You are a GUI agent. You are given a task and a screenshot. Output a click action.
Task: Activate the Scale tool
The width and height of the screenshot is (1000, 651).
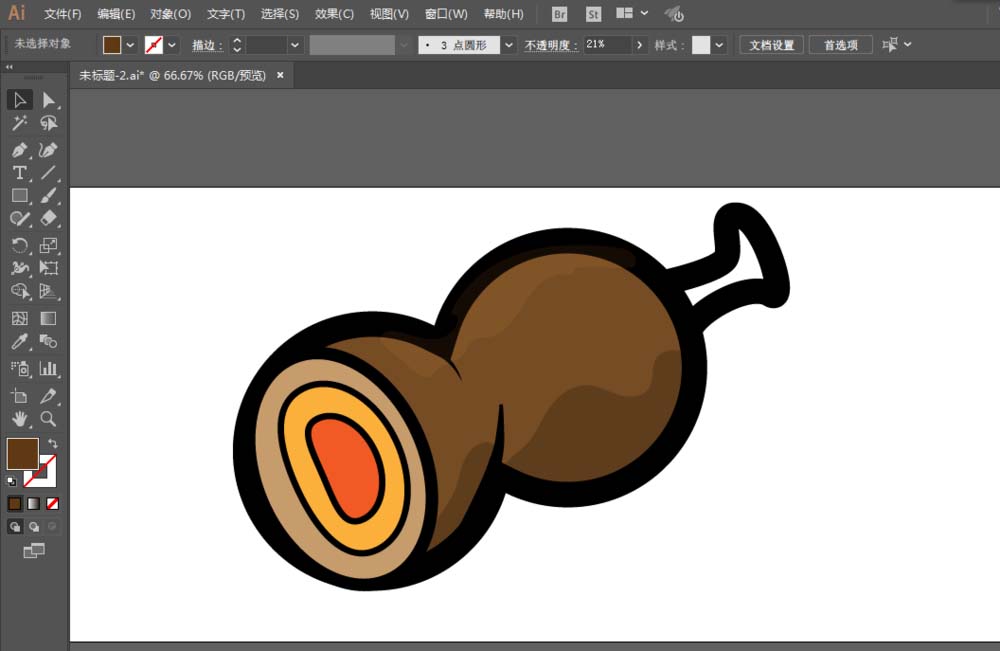pyautogui.click(x=48, y=245)
